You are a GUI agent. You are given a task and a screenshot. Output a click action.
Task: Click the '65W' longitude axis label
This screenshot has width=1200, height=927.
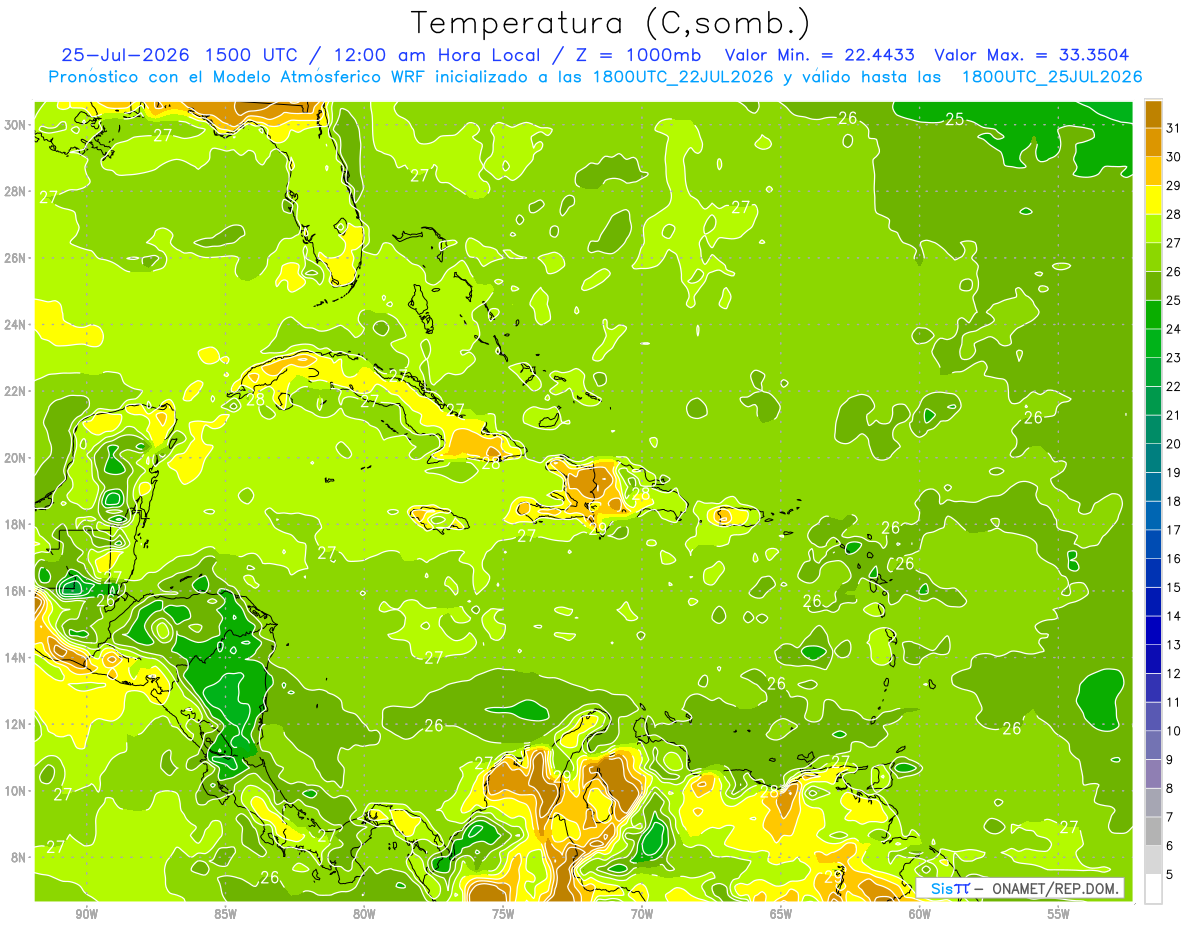781,914
